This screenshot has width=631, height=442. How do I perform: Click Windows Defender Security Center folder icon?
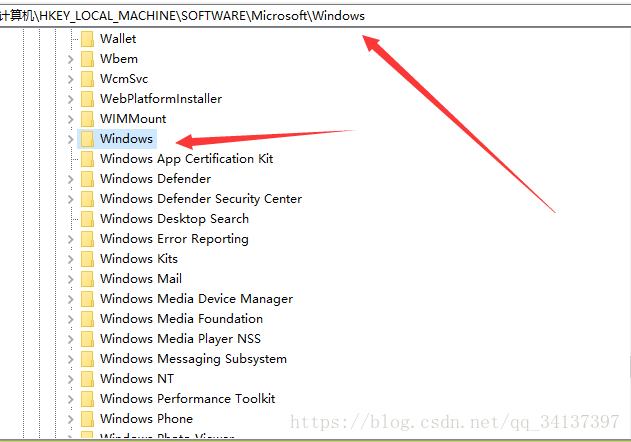(87, 199)
